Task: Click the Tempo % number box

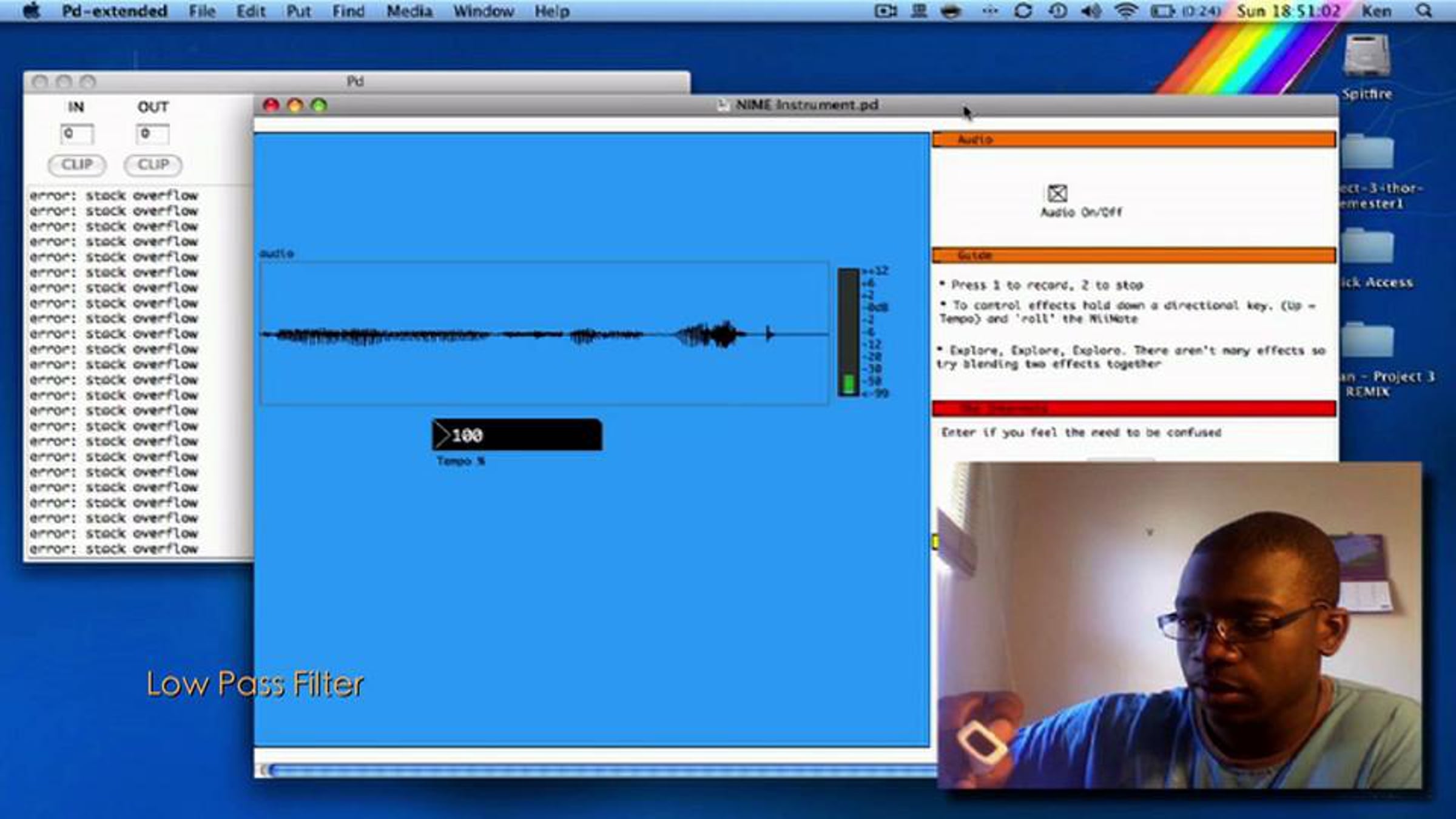Action: (x=517, y=435)
